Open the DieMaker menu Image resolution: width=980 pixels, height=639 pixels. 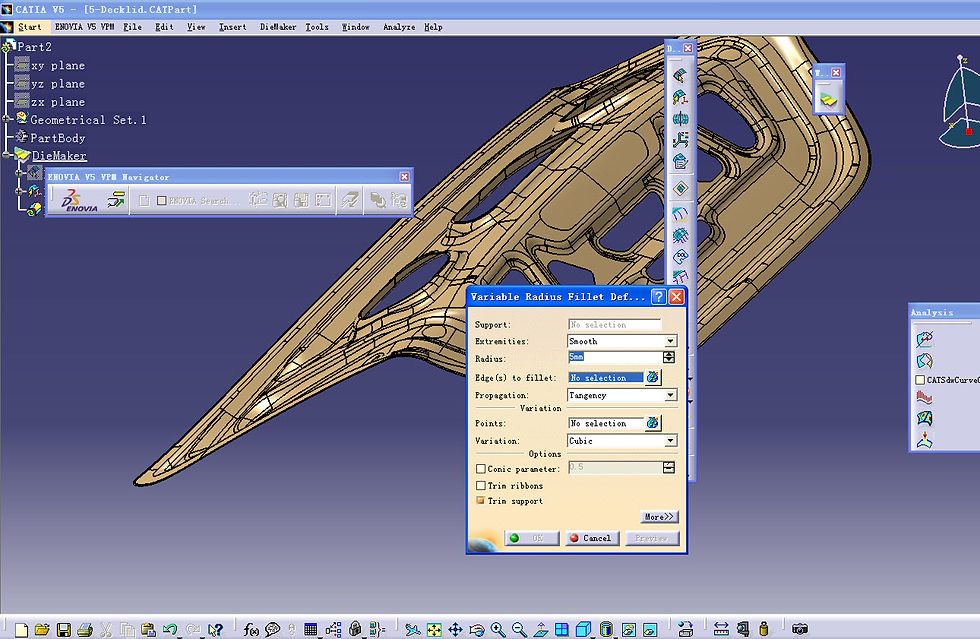[x=278, y=27]
